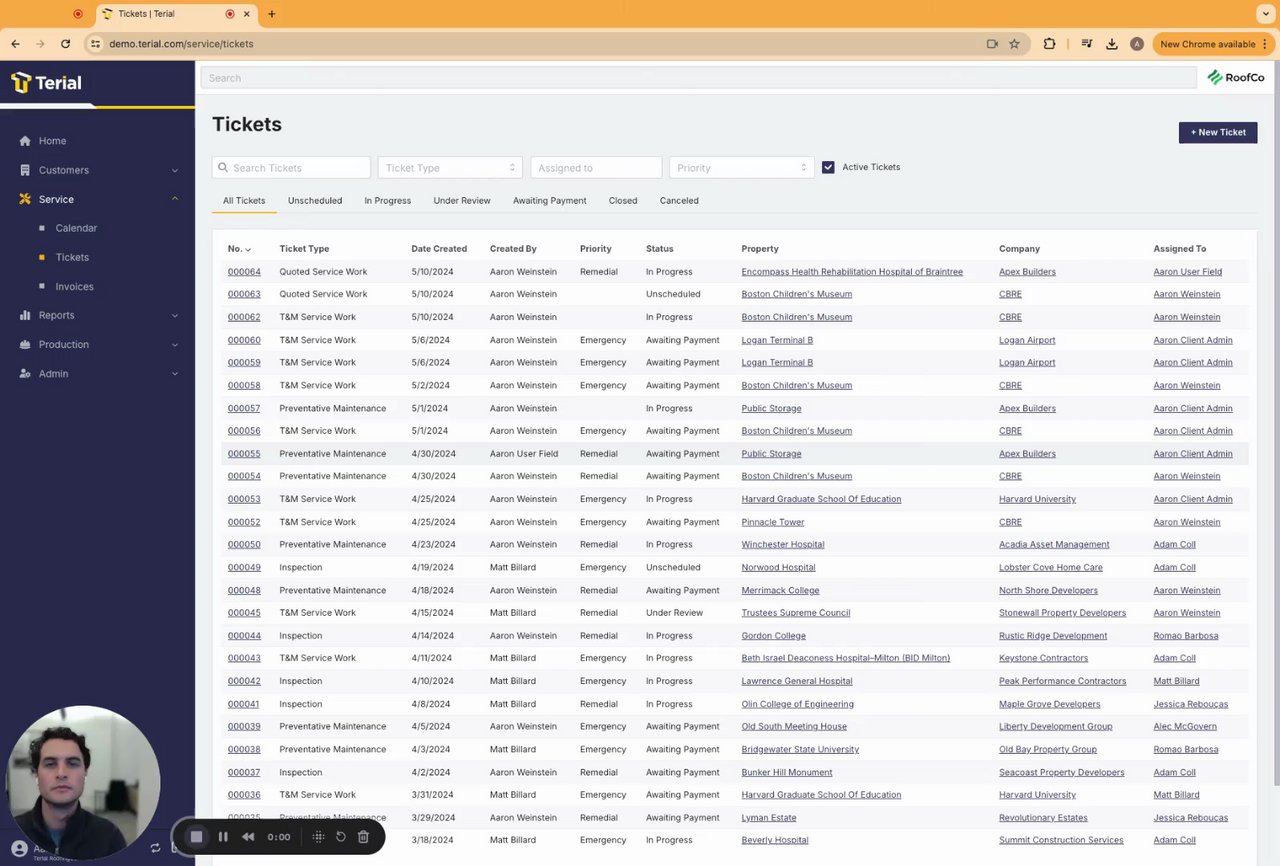Screen dimensions: 1280x866
Task: Click the Customers building icon
Action: [25, 170]
